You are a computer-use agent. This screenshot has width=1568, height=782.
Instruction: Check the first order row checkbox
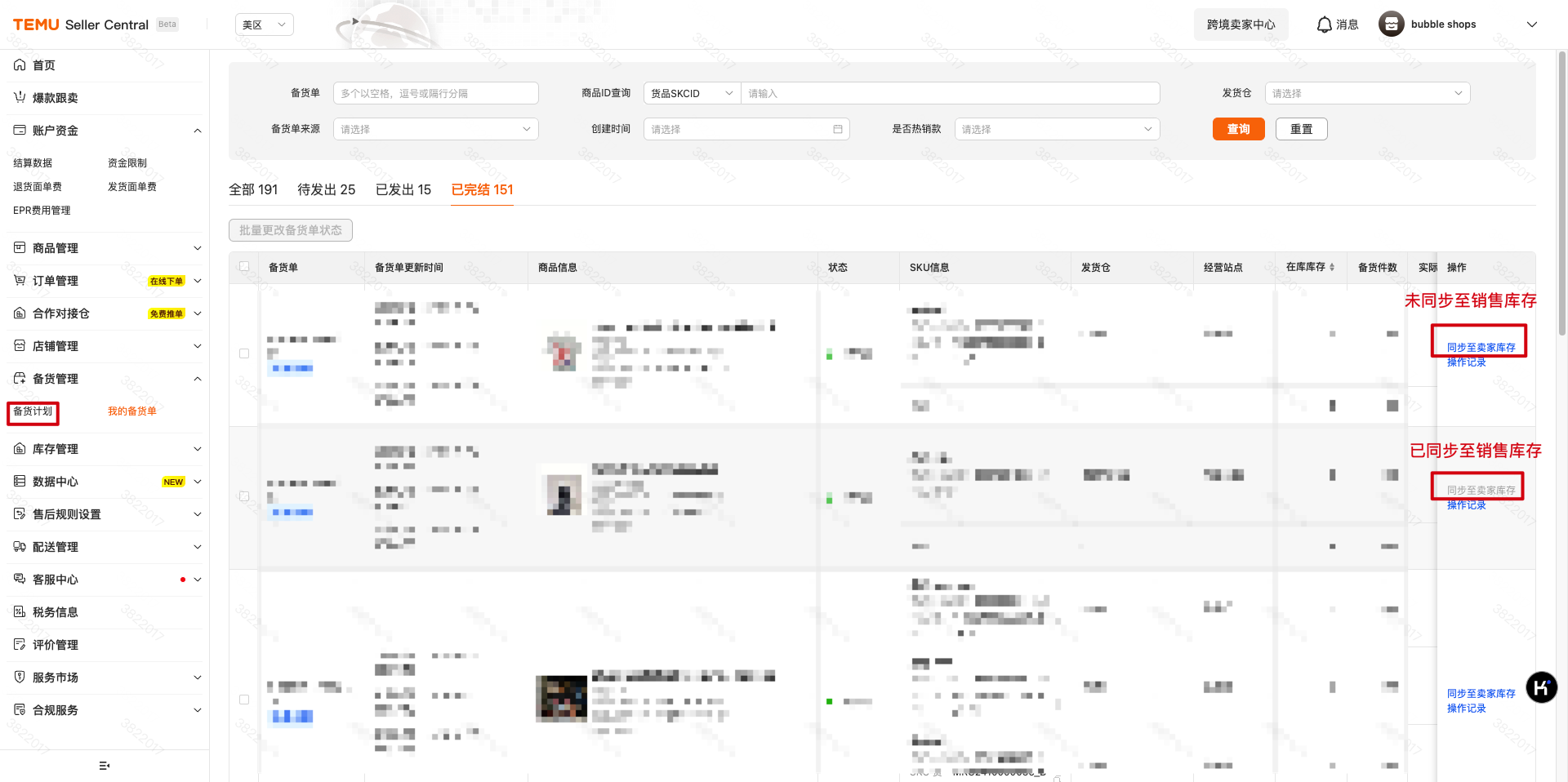243,353
